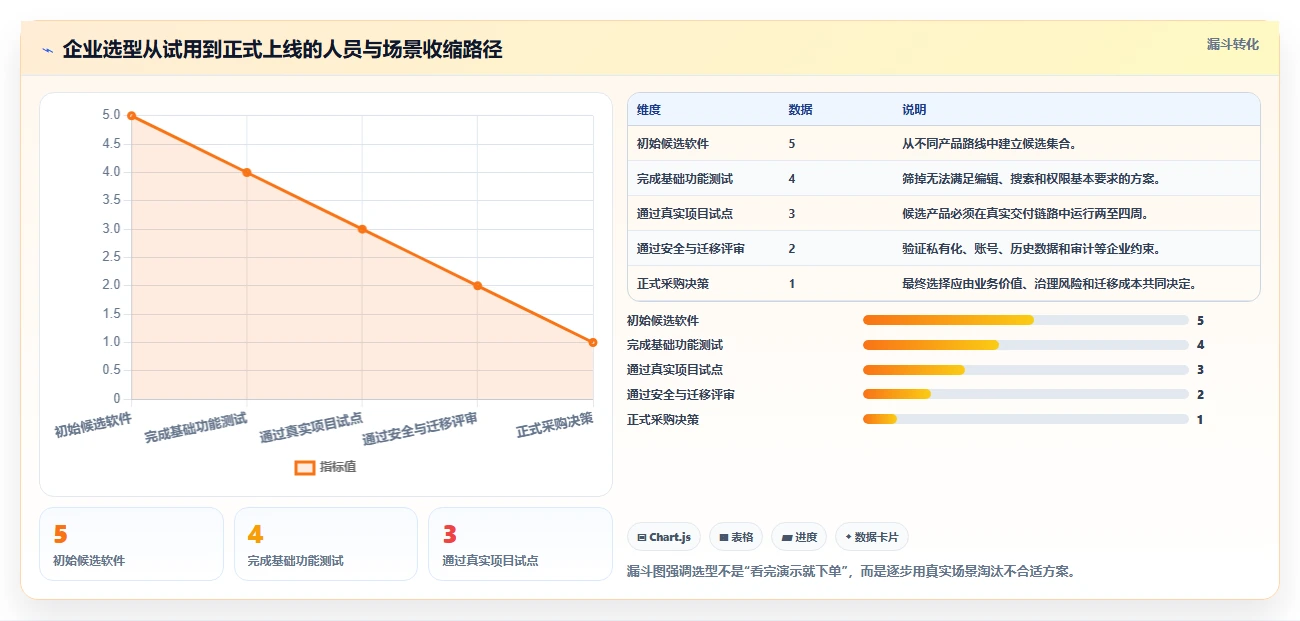Click the icon inside the Chart.js tag
The width and height of the screenshot is (1300, 621).
click(x=642, y=538)
